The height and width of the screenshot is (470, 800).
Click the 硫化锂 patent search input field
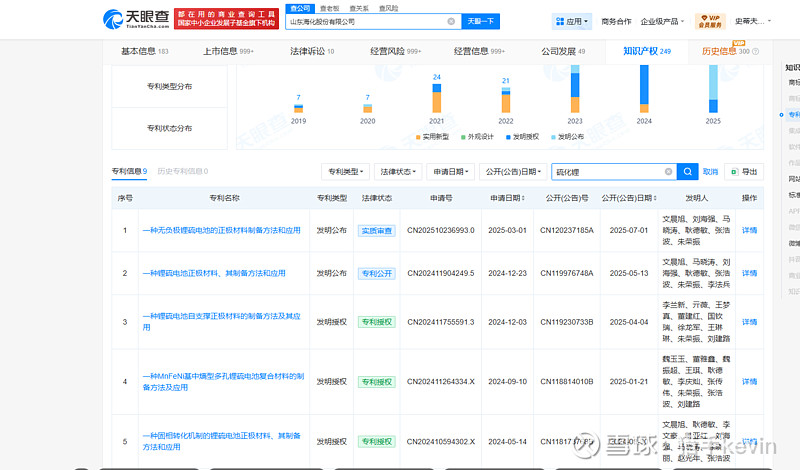pyautogui.click(x=608, y=172)
